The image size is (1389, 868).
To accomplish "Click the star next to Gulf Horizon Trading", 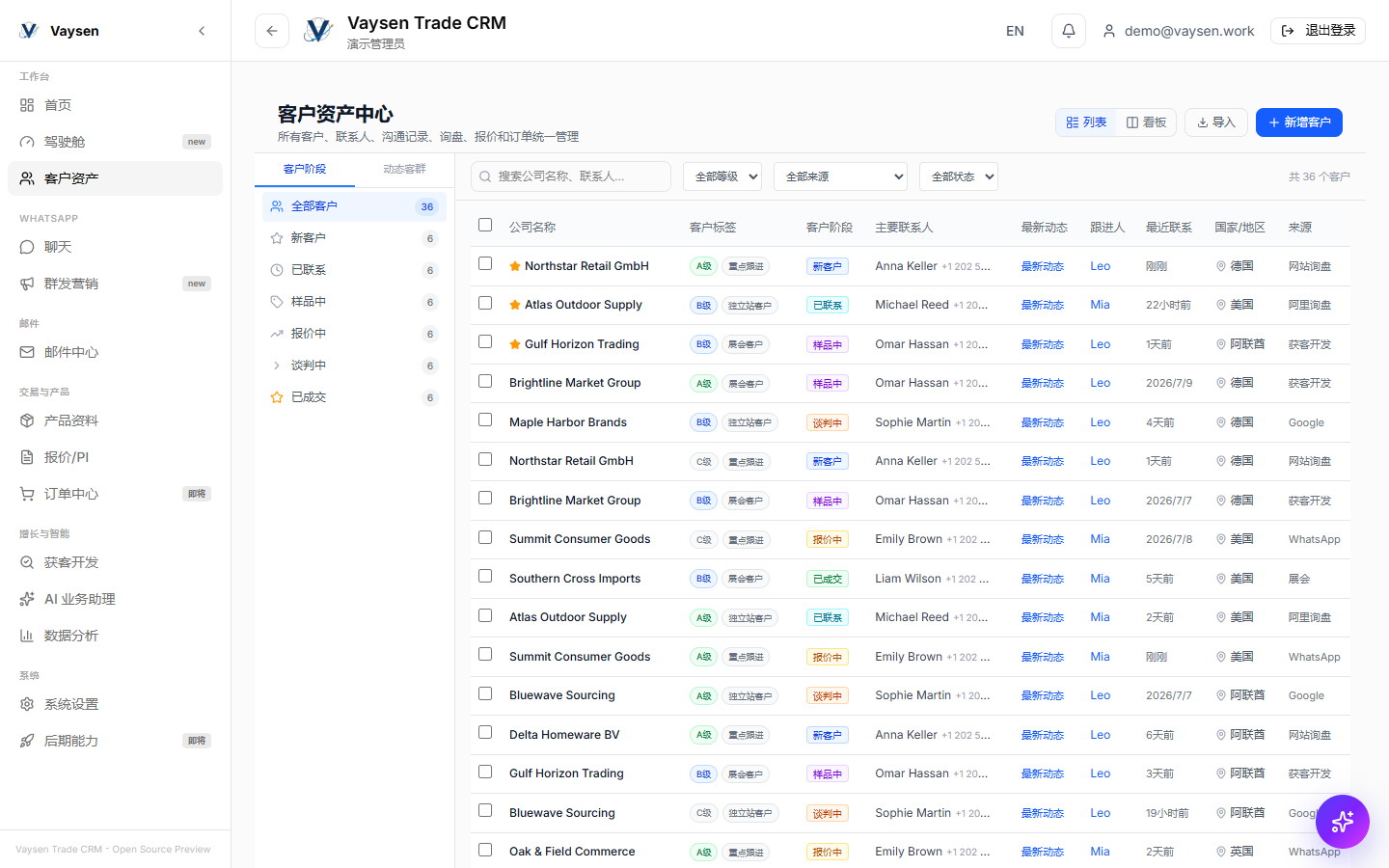I will [515, 344].
